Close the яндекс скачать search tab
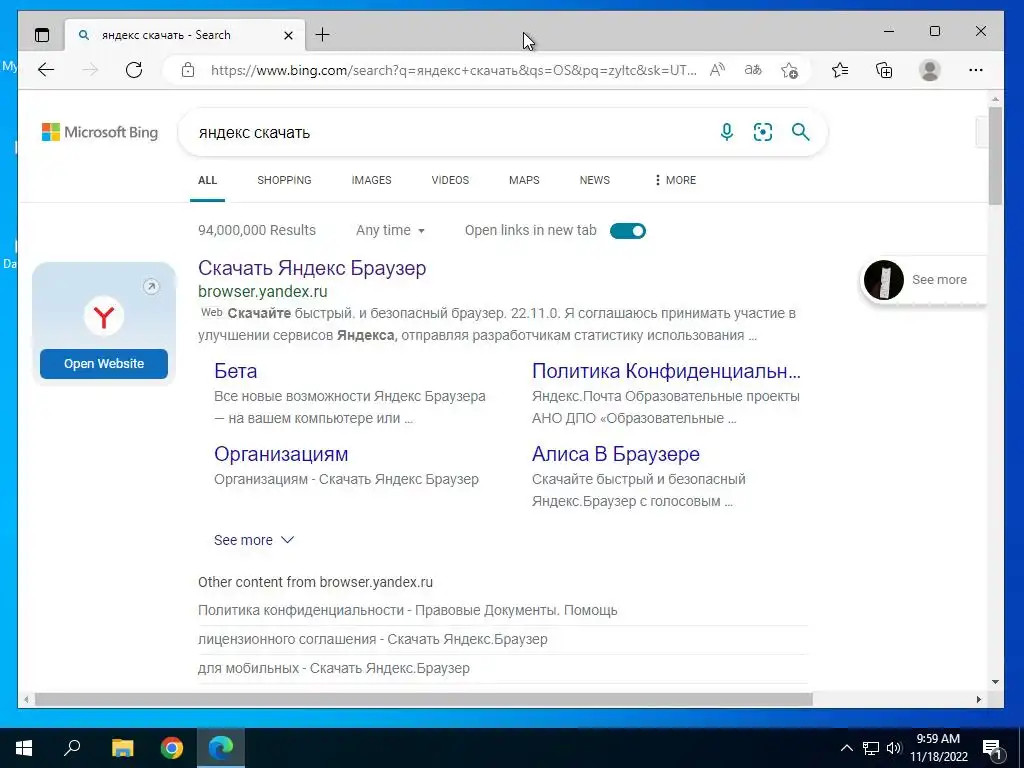The width and height of the screenshot is (1024, 768). 288,35
